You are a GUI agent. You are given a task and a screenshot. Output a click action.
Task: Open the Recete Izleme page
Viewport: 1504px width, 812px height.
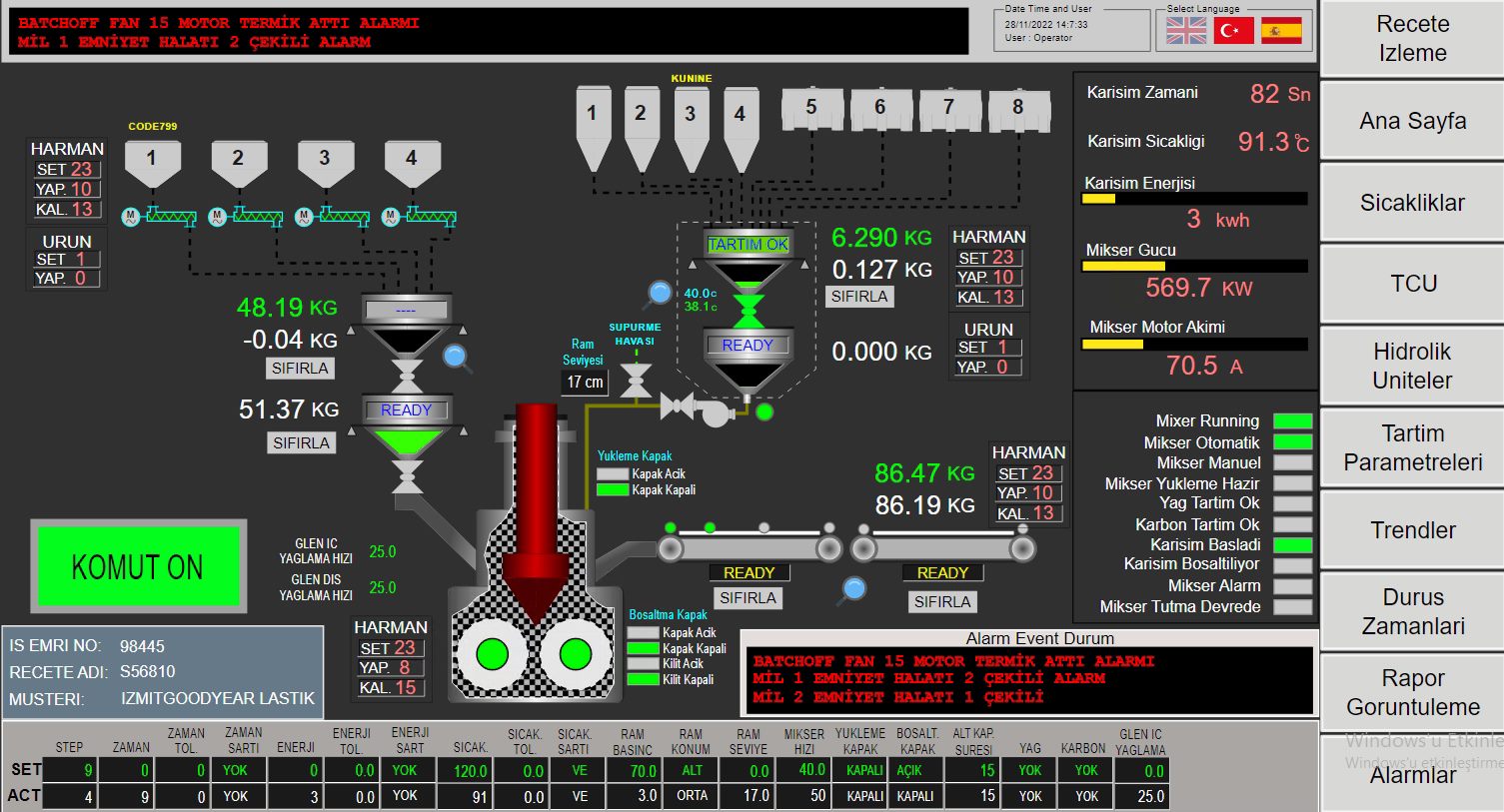click(x=1412, y=38)
